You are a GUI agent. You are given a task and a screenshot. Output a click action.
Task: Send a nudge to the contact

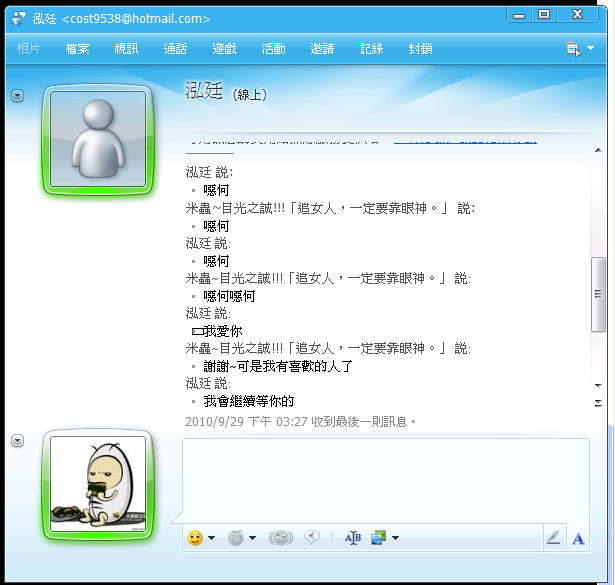click(280, 538)
